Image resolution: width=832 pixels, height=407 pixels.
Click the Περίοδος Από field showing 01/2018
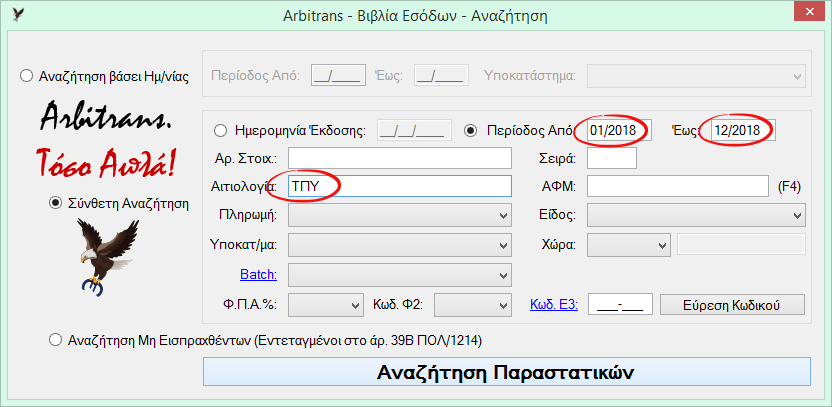[619, 131]
